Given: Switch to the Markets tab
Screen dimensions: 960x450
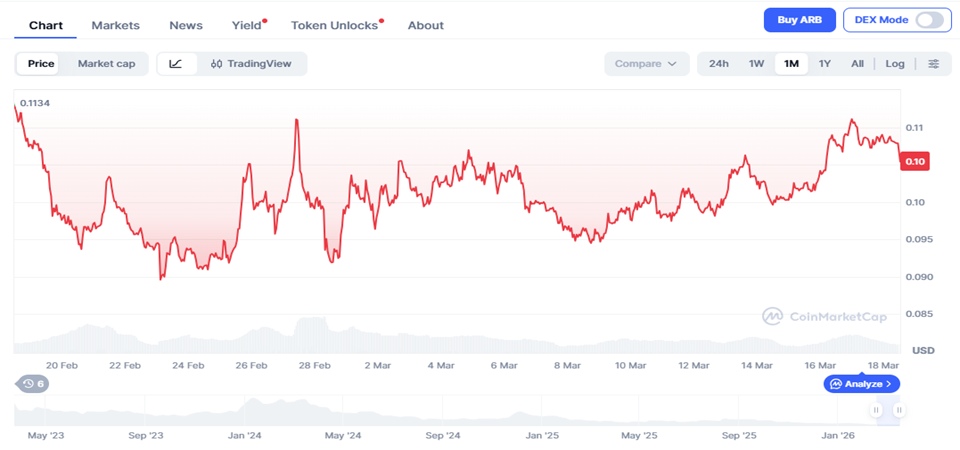Looking at the screenshot, I should pos(116,25).
